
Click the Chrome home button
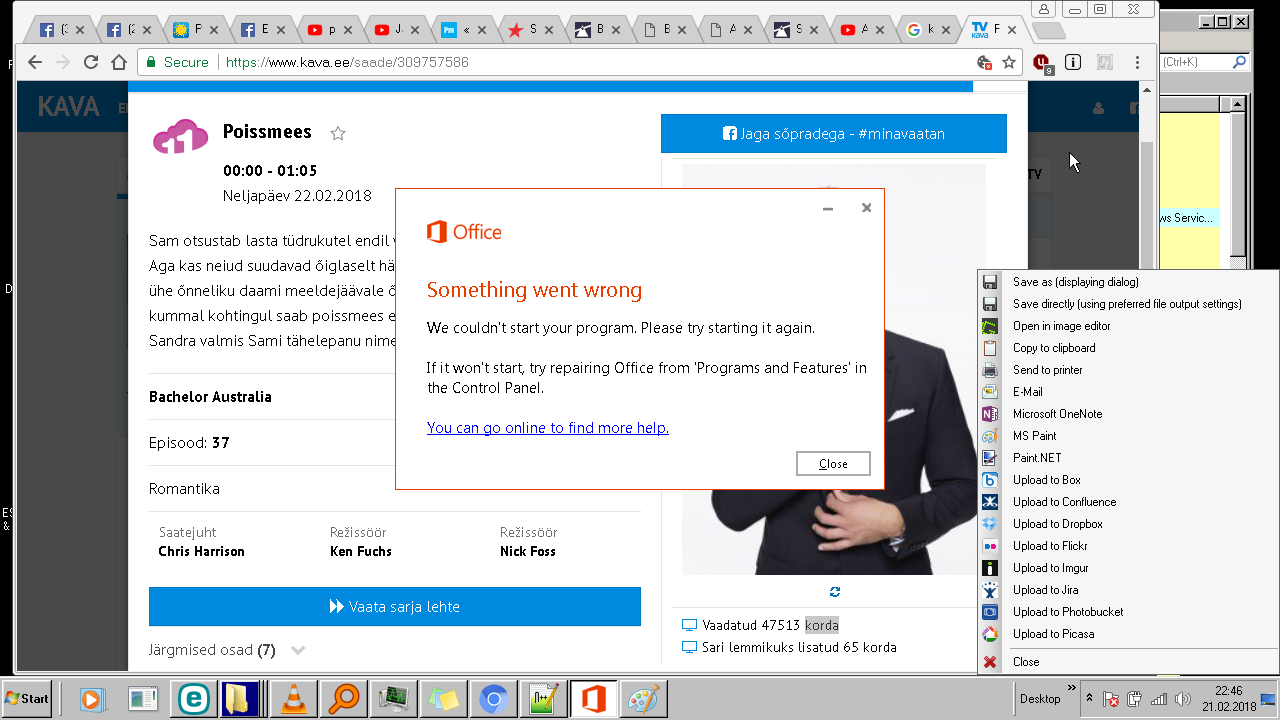119,62
